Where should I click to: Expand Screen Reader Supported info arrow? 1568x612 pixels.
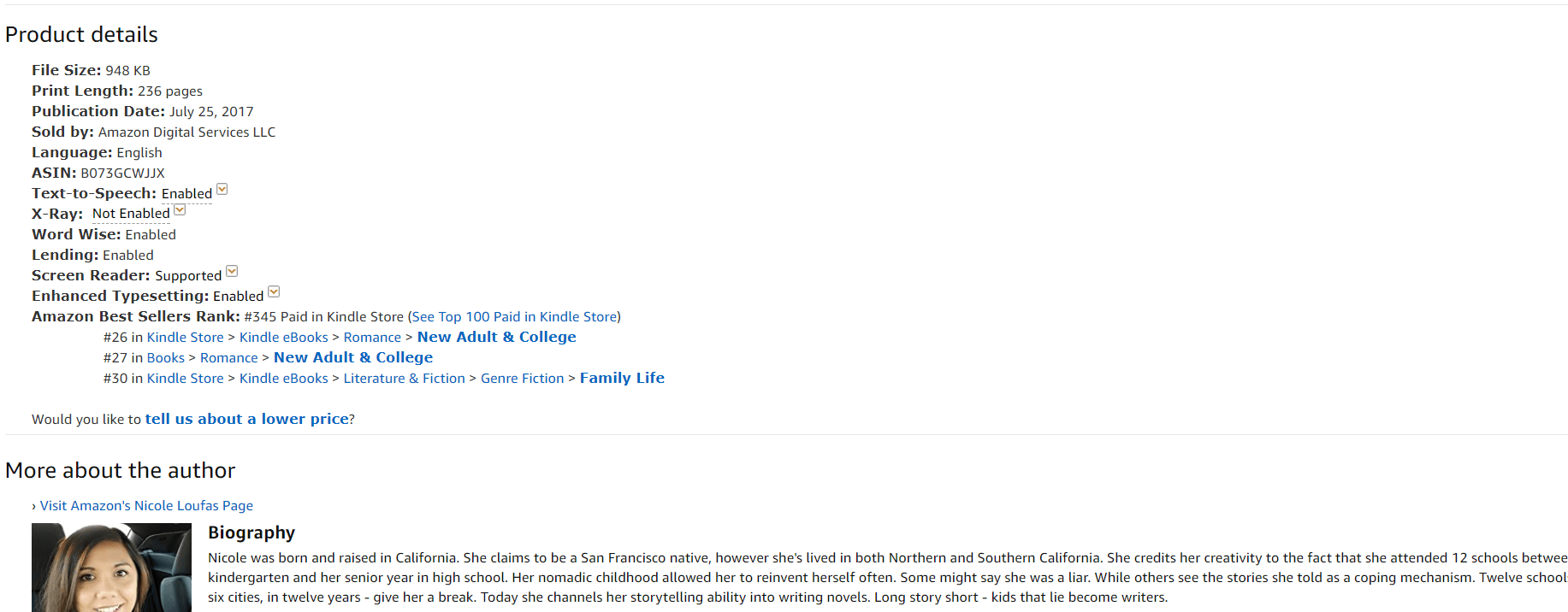[x=232, y=272]
